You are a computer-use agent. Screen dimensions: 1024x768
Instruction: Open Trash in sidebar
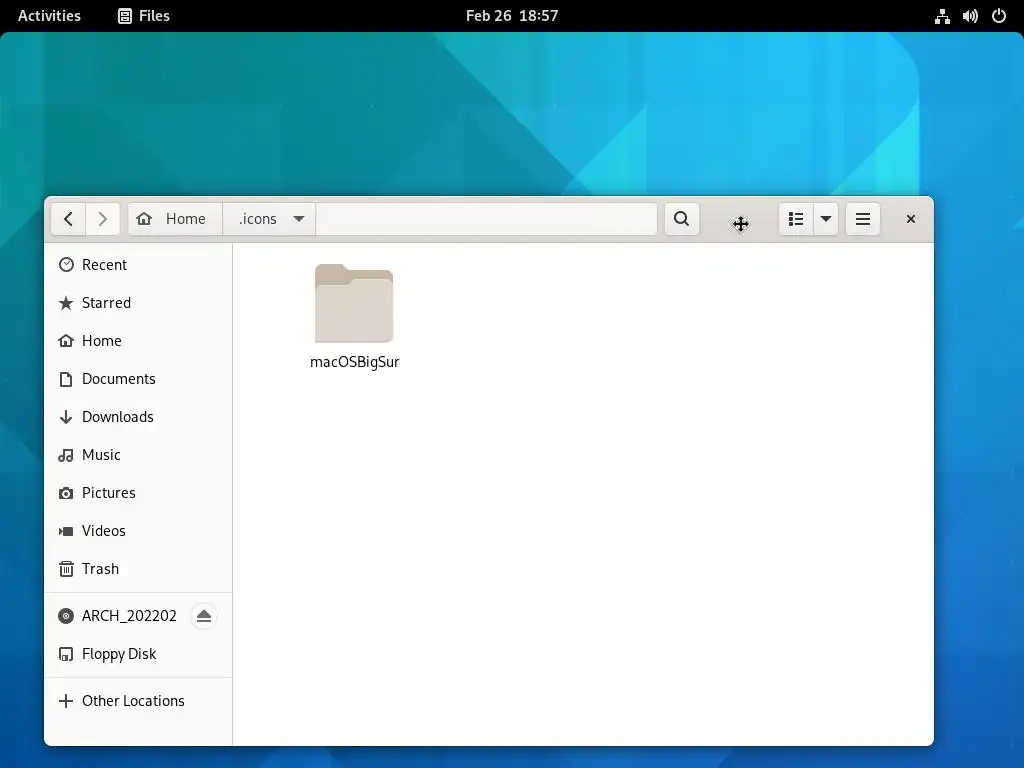pyautogui.click(x=138, y=569)
